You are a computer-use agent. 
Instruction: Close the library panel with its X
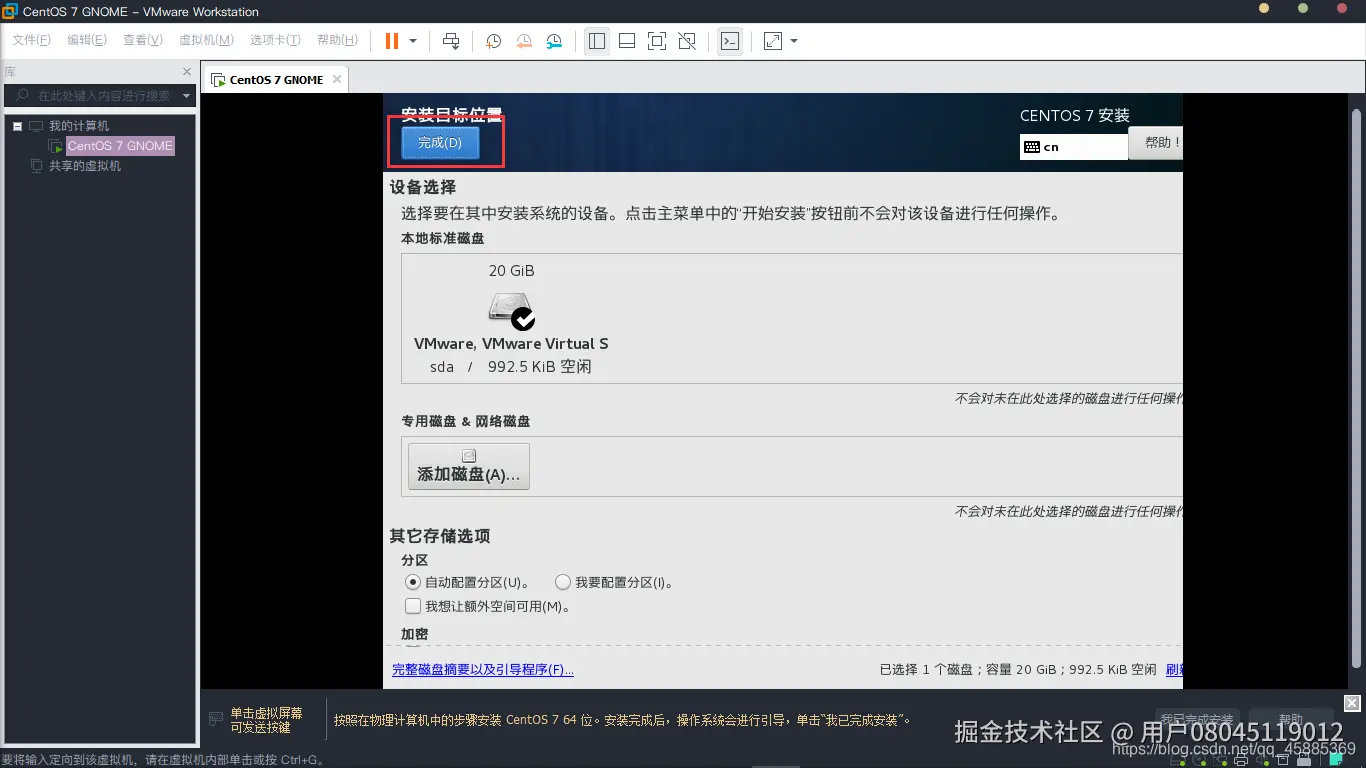tap(187, 72)
